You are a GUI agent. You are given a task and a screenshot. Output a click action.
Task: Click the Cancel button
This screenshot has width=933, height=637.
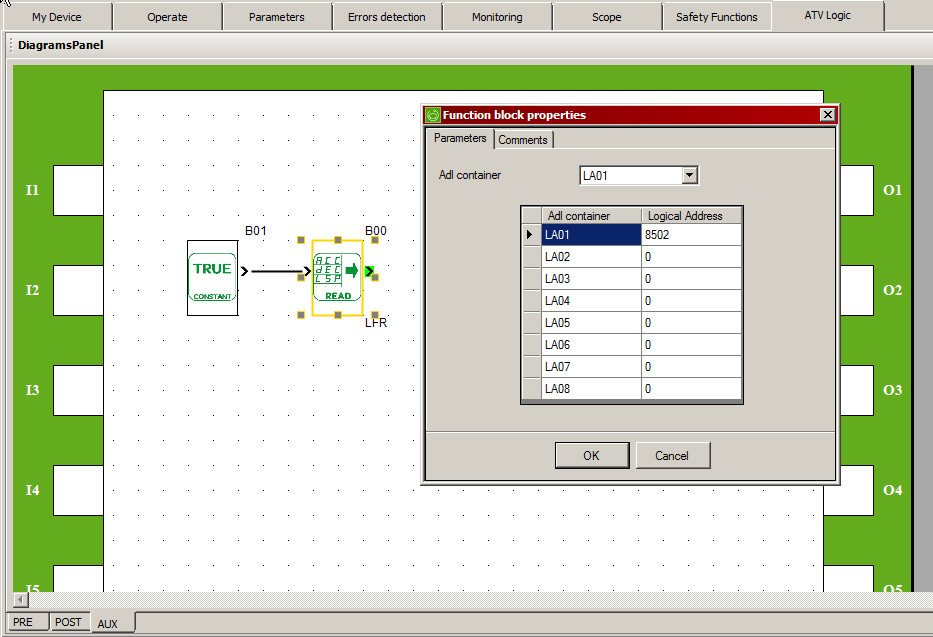(x=672, y=456)
